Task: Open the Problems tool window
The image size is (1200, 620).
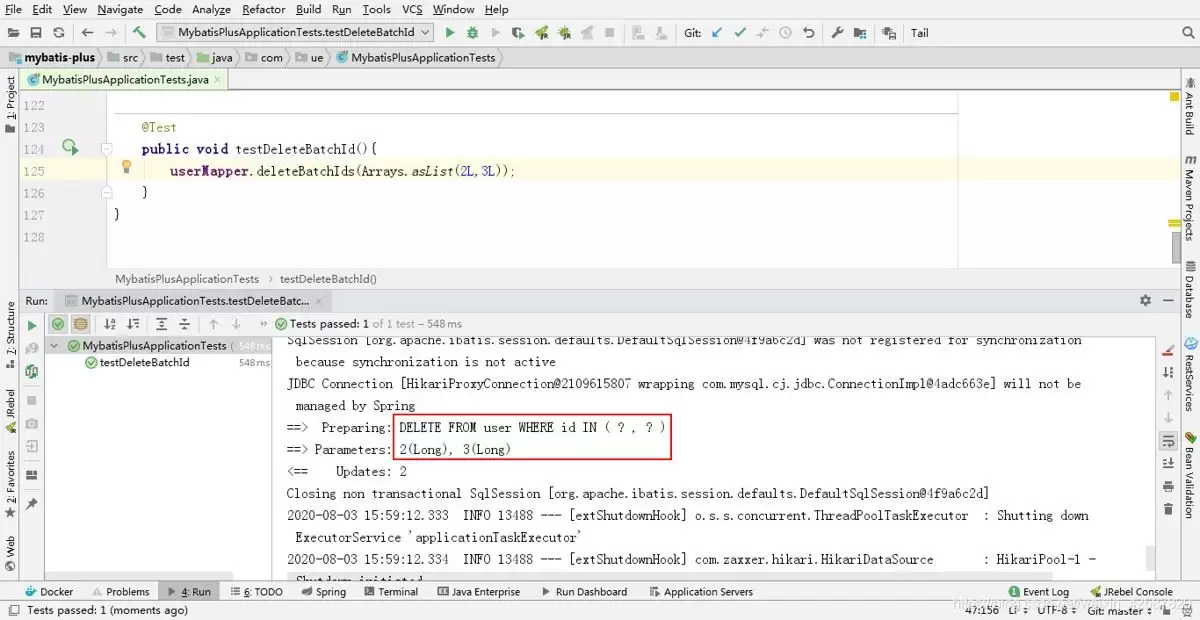Action: click(119, 592)
